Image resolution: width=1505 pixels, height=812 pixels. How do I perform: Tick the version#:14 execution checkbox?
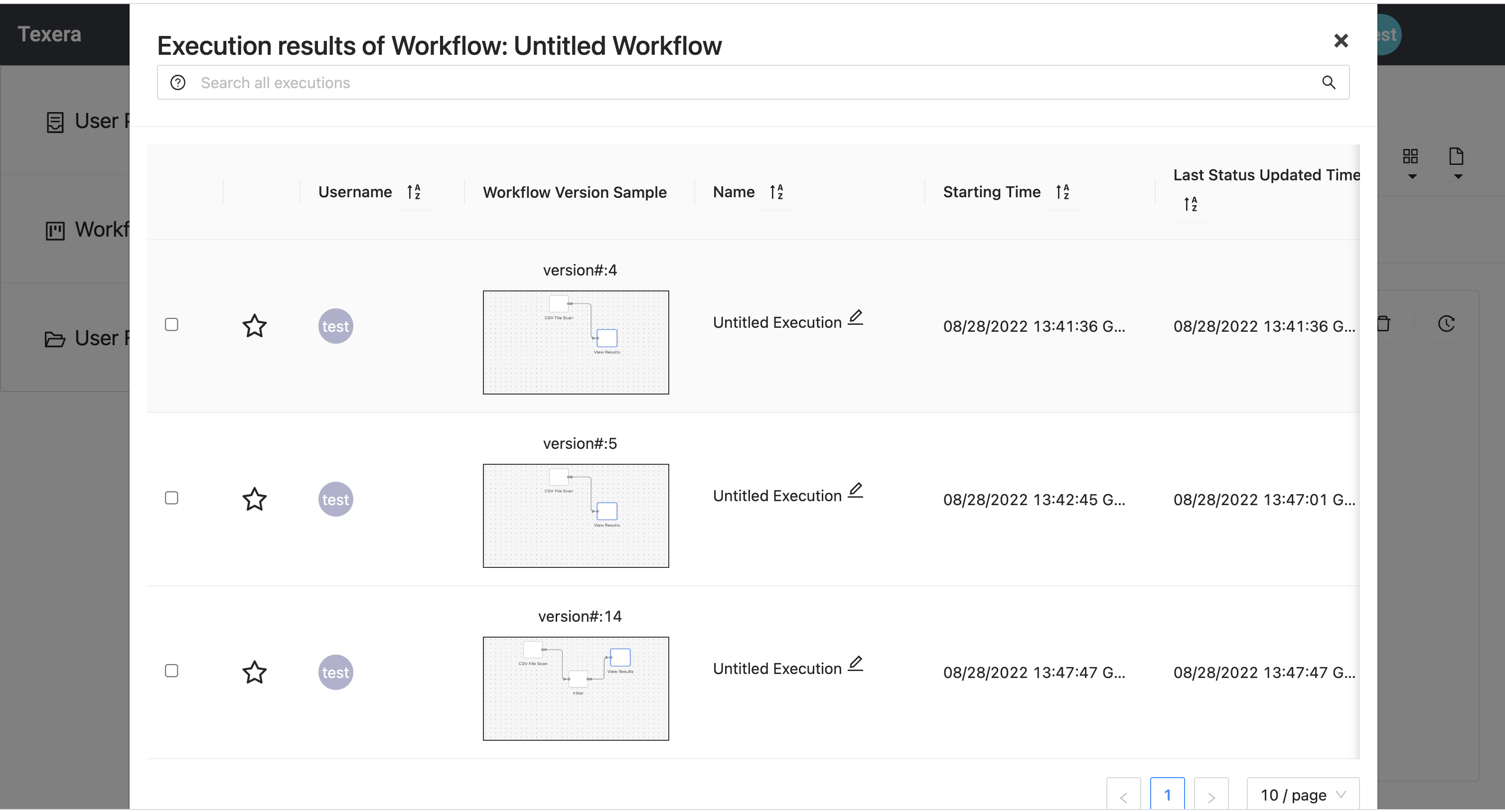click(171, 671)
